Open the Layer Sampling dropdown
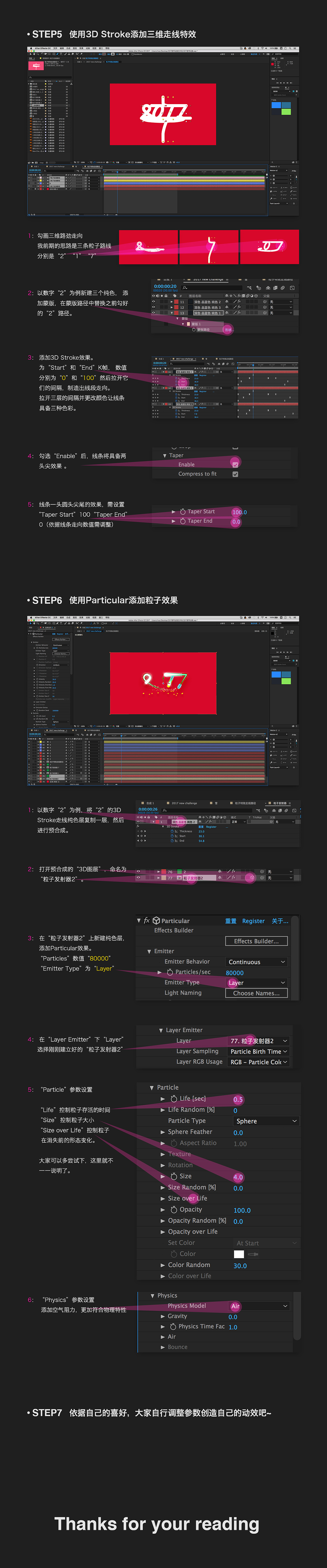Image resolution: width=327 pixels, height=1568 pixels. (258, 1051)
